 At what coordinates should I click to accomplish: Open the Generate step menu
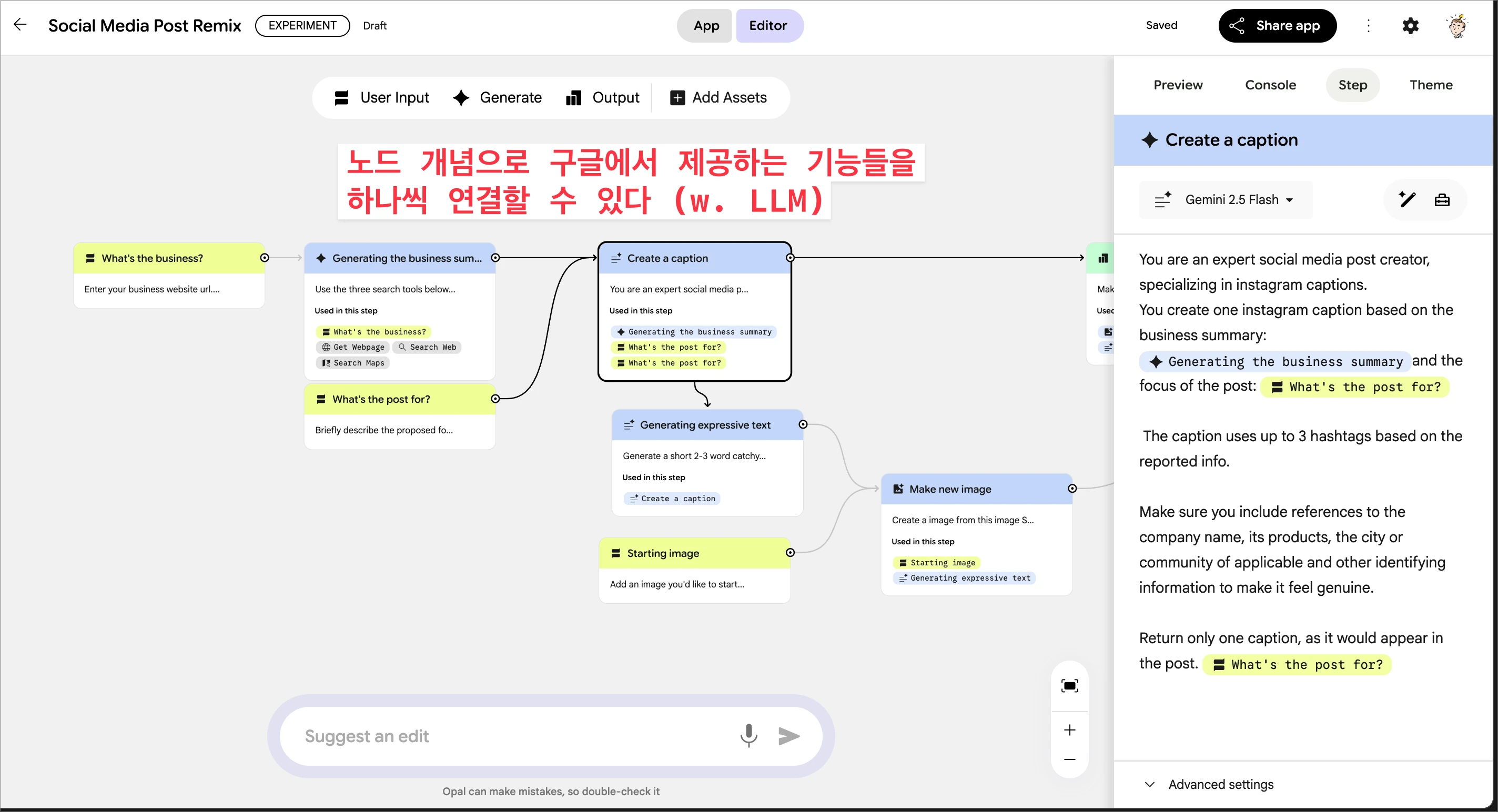(498, 98)
